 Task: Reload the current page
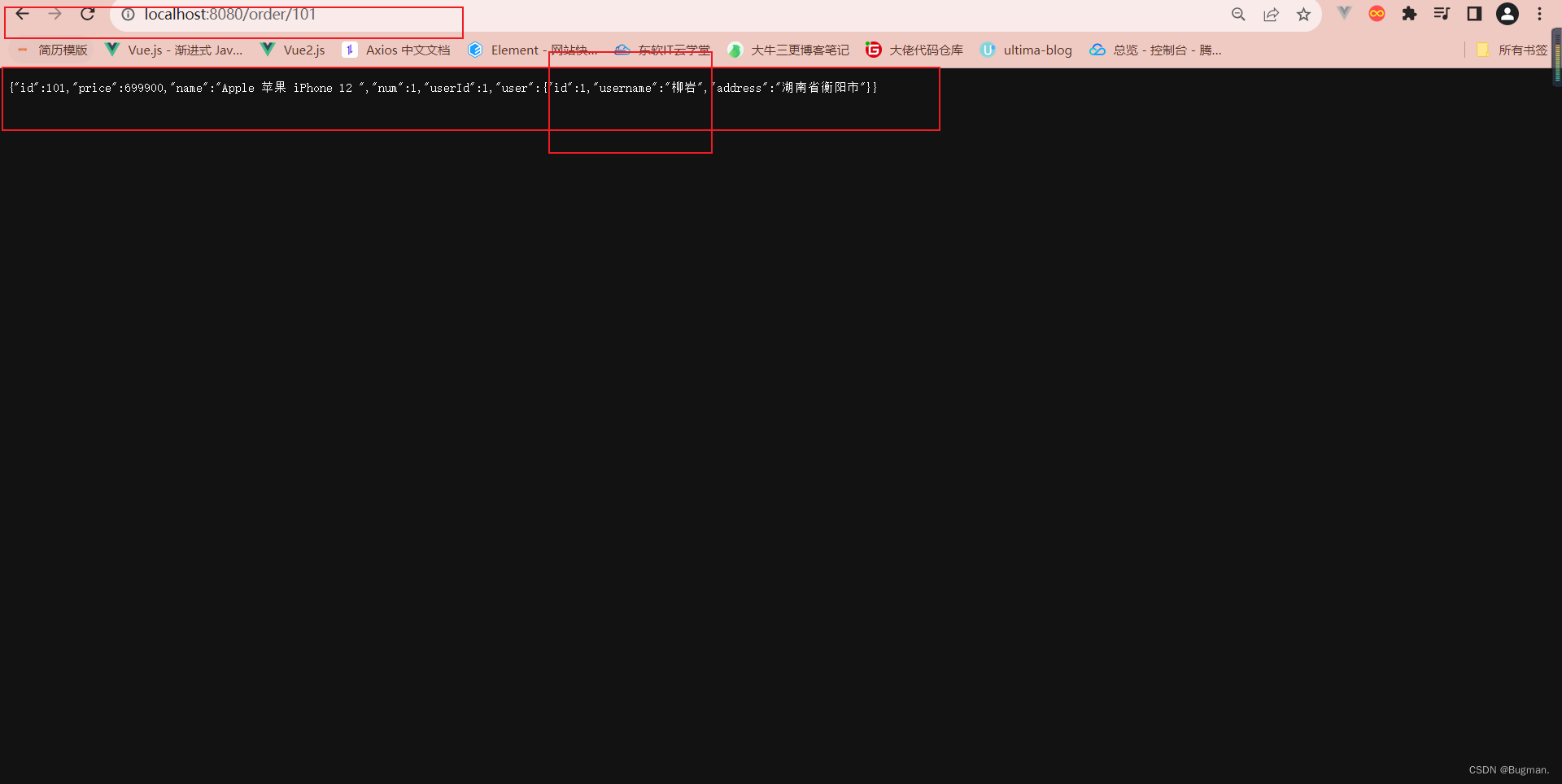click(88, 14)
